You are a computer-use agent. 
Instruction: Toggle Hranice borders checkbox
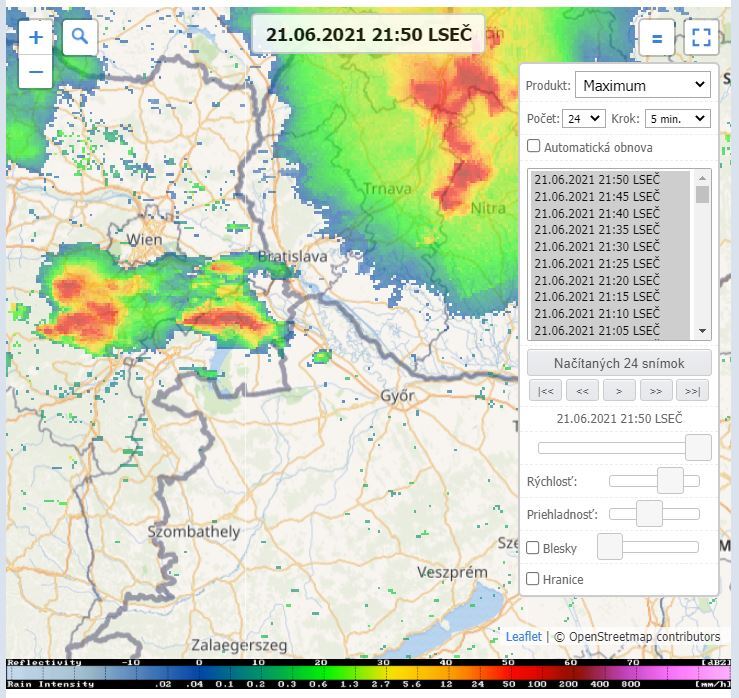click(x=533, y=578)
